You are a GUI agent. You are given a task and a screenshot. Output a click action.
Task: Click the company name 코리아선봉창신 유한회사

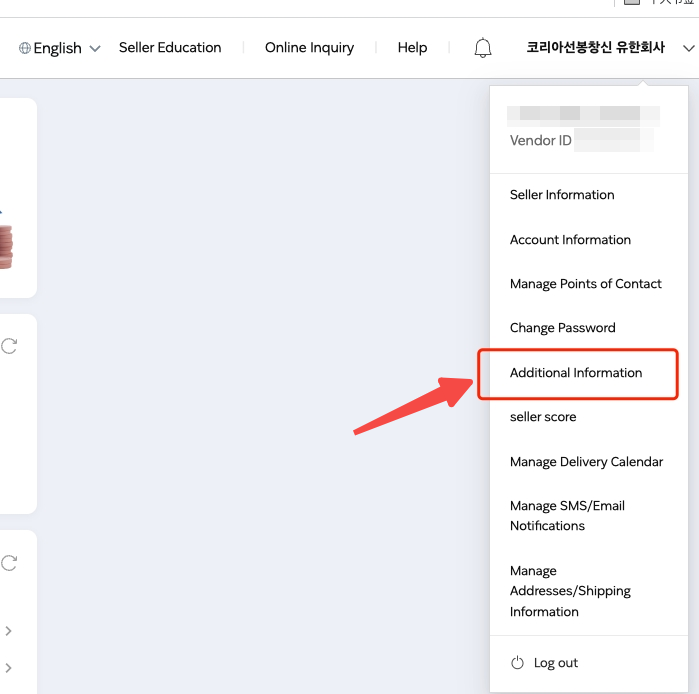click(595, 47)
